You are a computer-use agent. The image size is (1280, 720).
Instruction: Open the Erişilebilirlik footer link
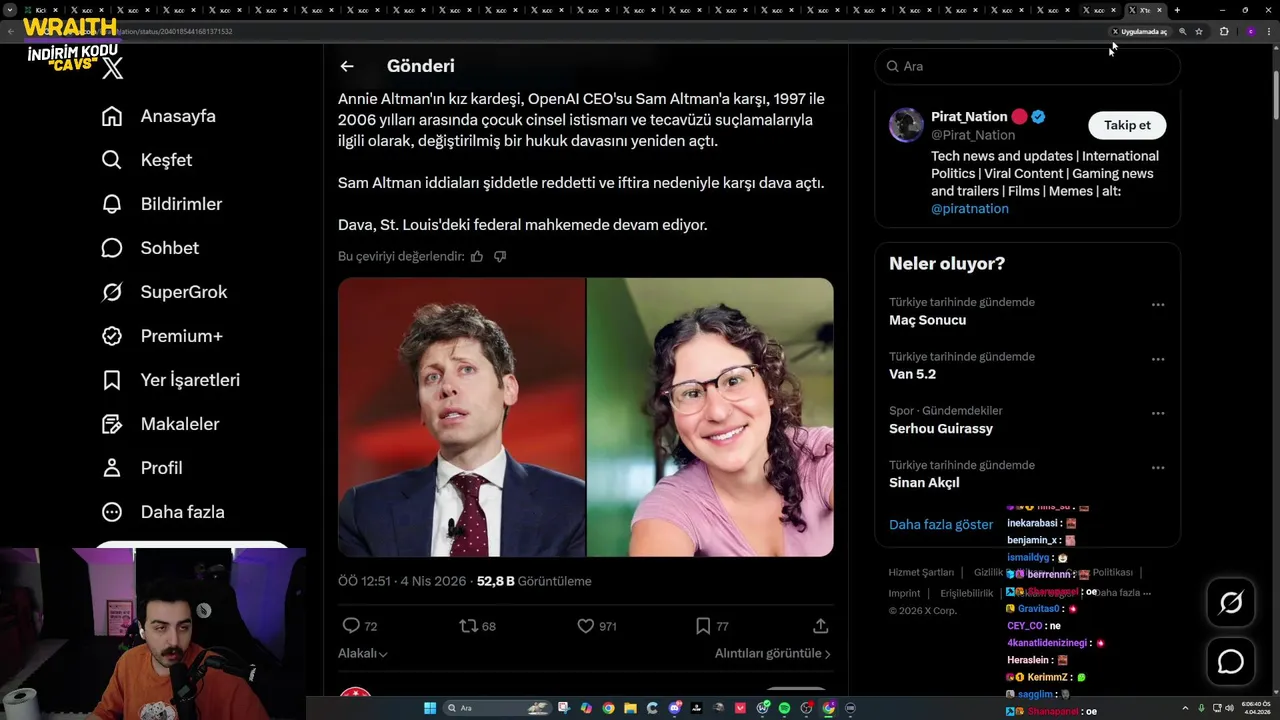pos(967,593)
